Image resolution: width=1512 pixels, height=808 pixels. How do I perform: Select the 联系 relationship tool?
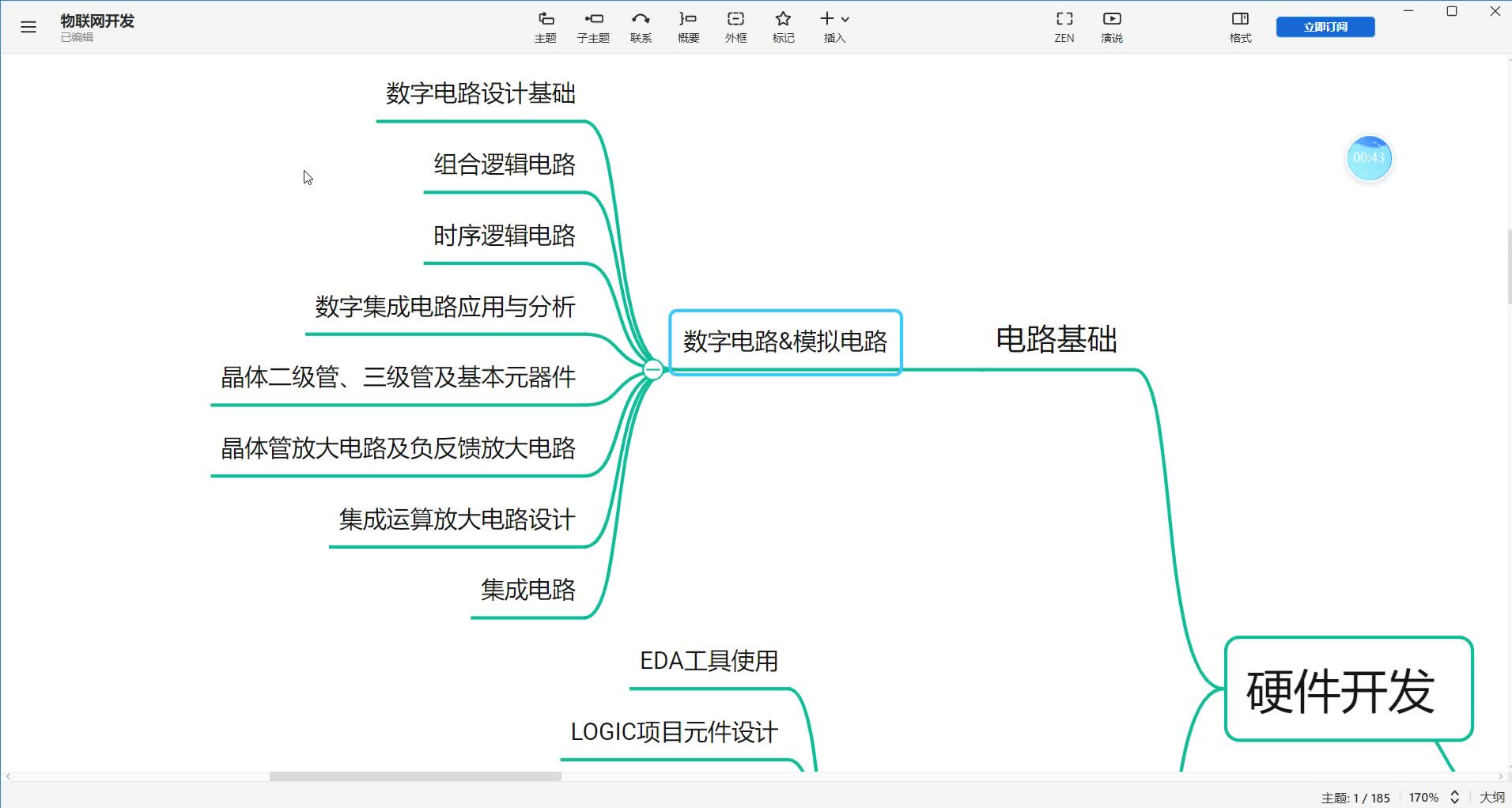(641, 26)
